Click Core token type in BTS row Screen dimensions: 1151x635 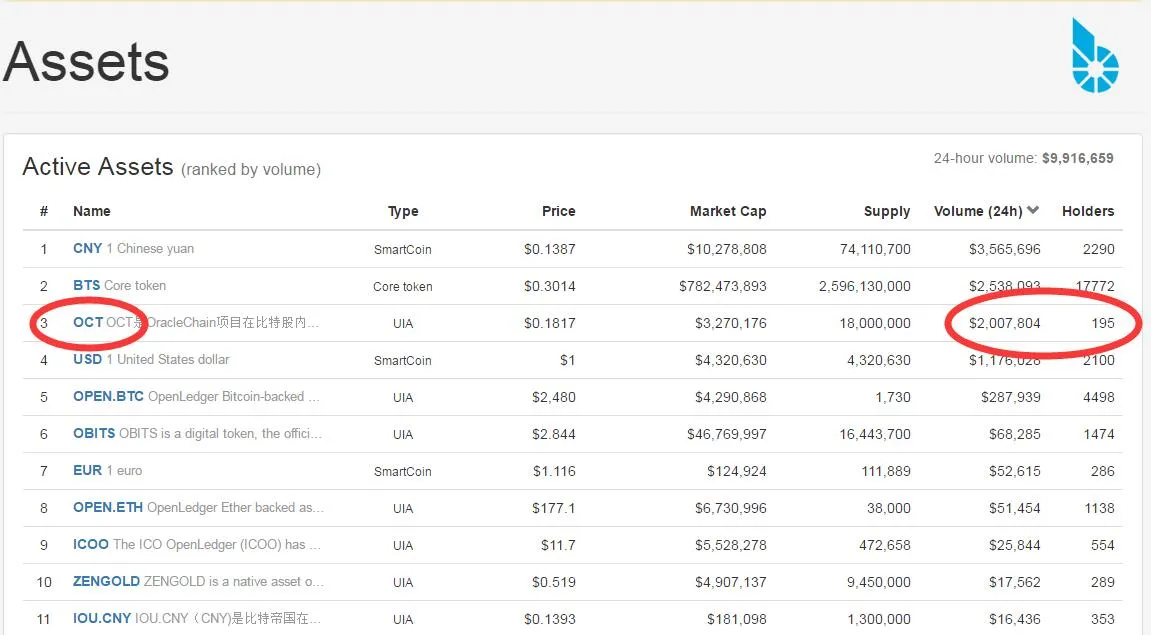point(403,287)
